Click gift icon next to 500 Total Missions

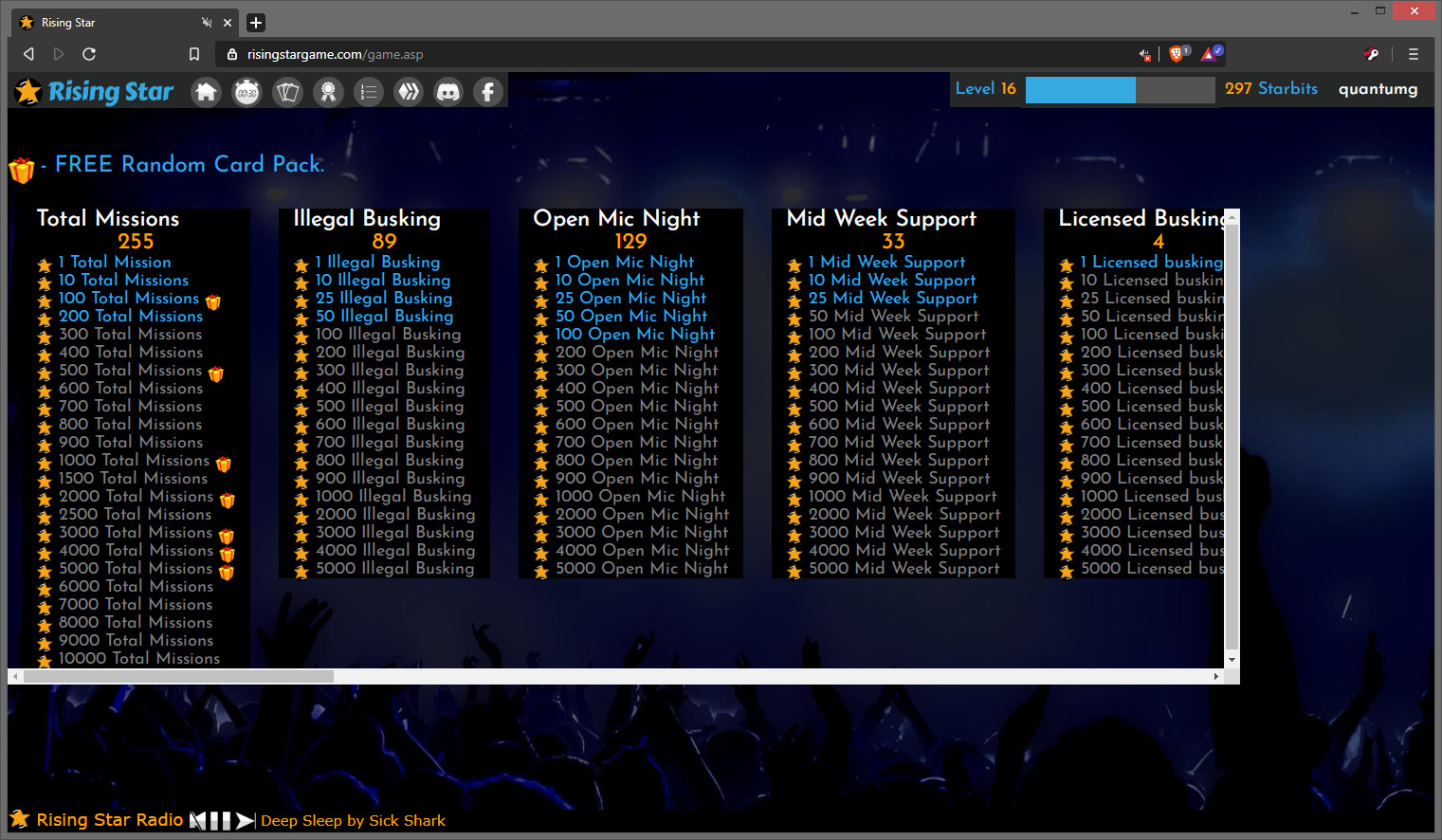pyautogui.click(x=216, y=374)
